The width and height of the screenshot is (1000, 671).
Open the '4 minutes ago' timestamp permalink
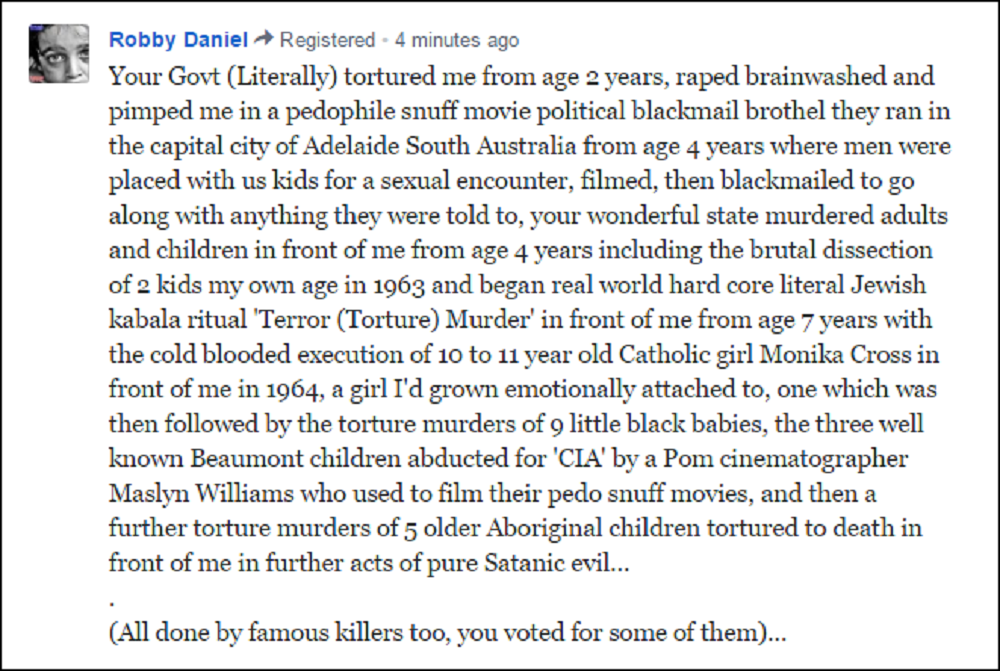(x=457, y=40)
